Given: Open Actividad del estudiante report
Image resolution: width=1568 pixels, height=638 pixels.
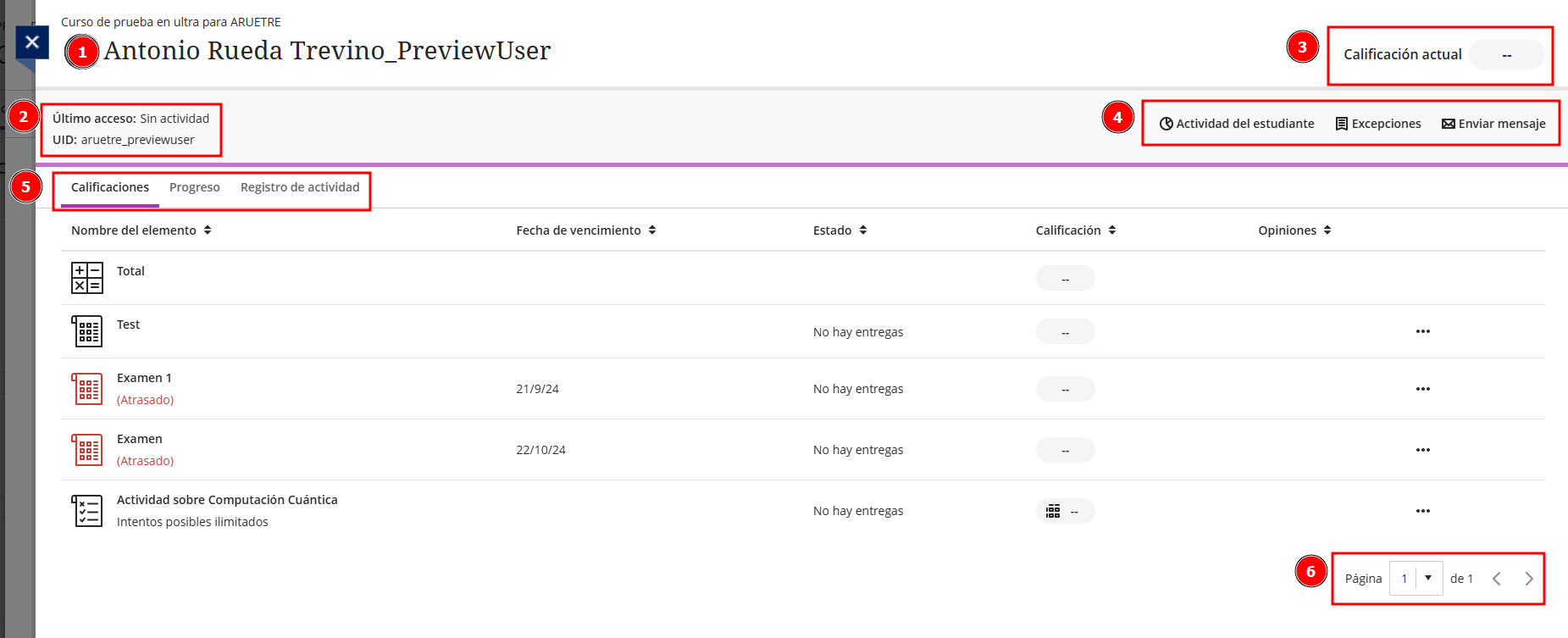Looking at the screenshot, I should point(1237,124).
